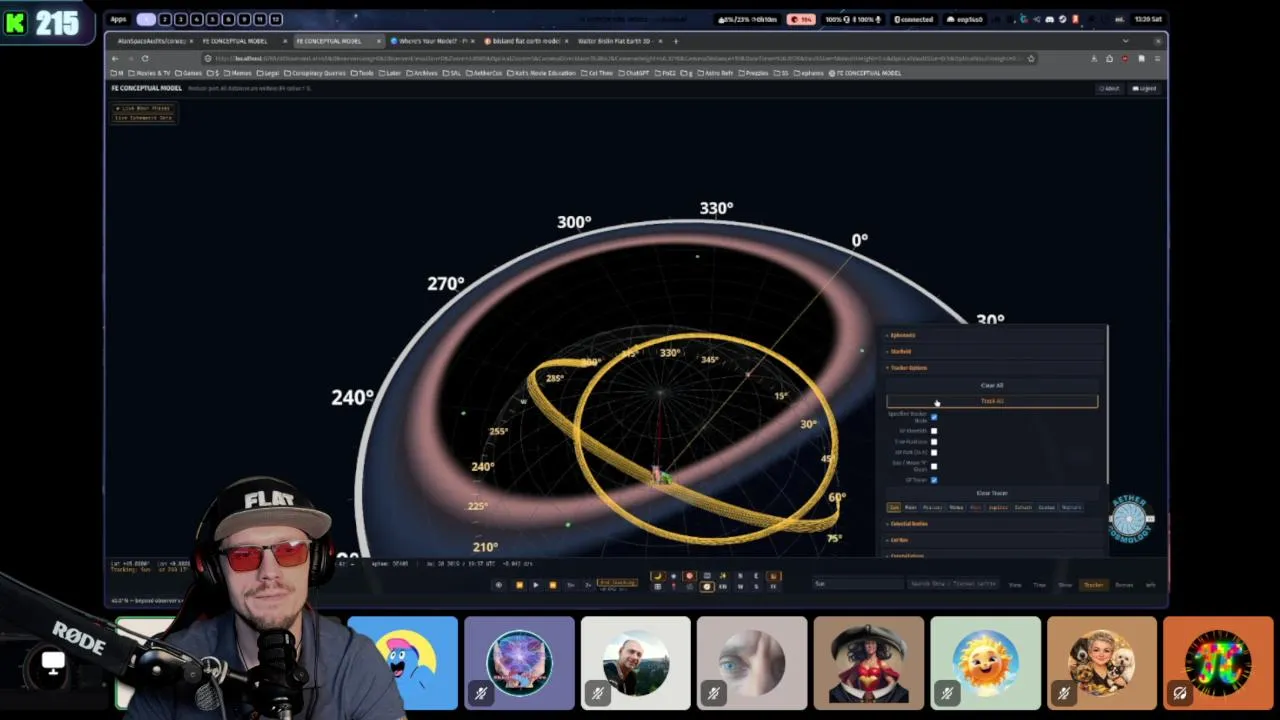The height and width of the screenshot is (720, 1280).
Task: Select the Saturn tracker button
Action: 1023,507
